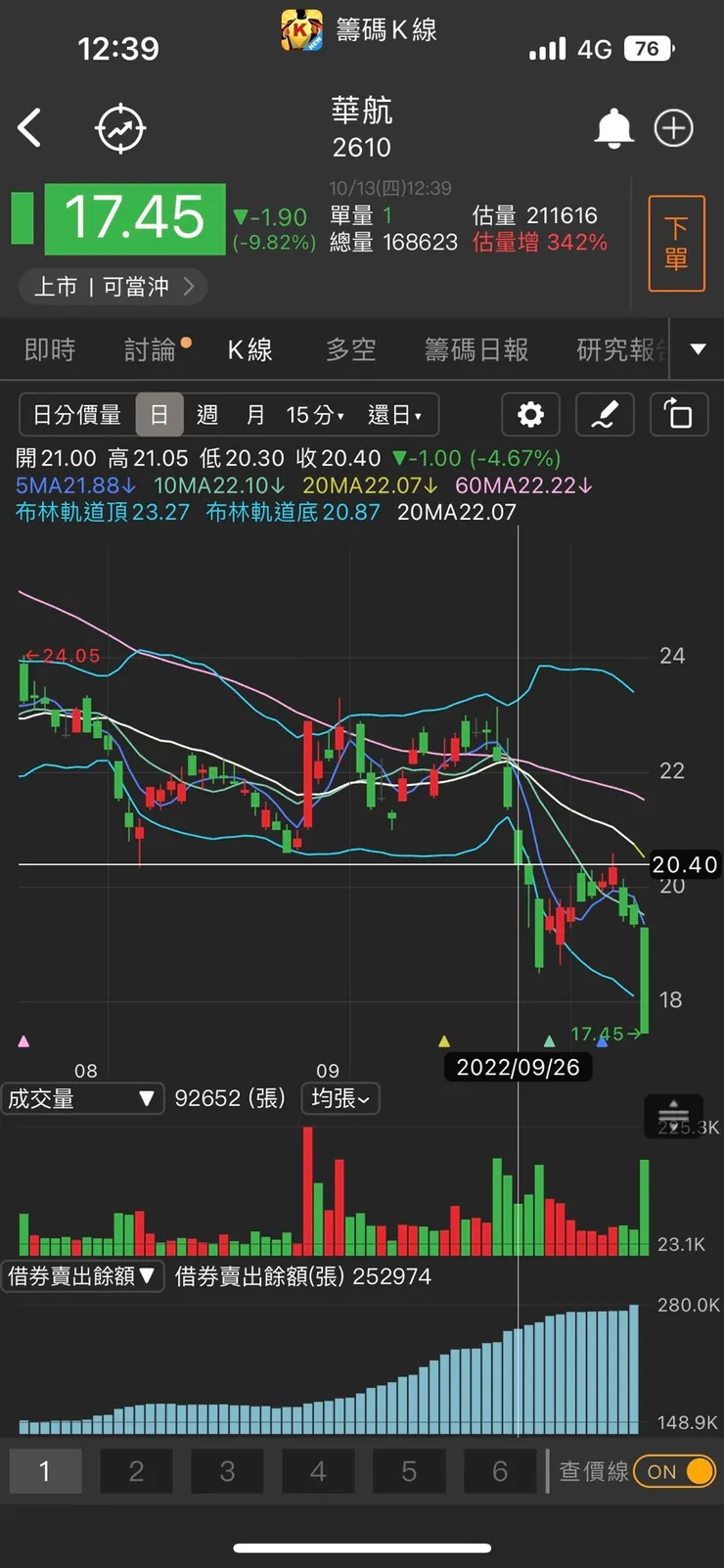This screenshot has height=1568, width=724.
Task: Tap the back arrow icon
Action: (29, 128)
